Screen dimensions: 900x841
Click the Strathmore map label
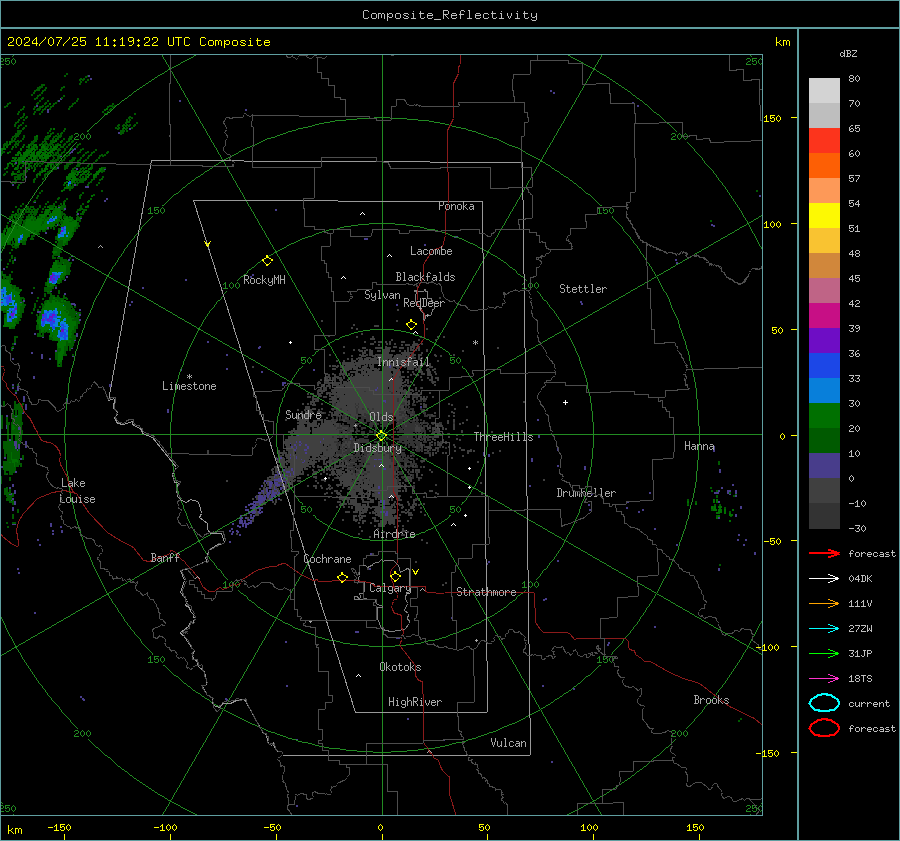pos(486,592)
